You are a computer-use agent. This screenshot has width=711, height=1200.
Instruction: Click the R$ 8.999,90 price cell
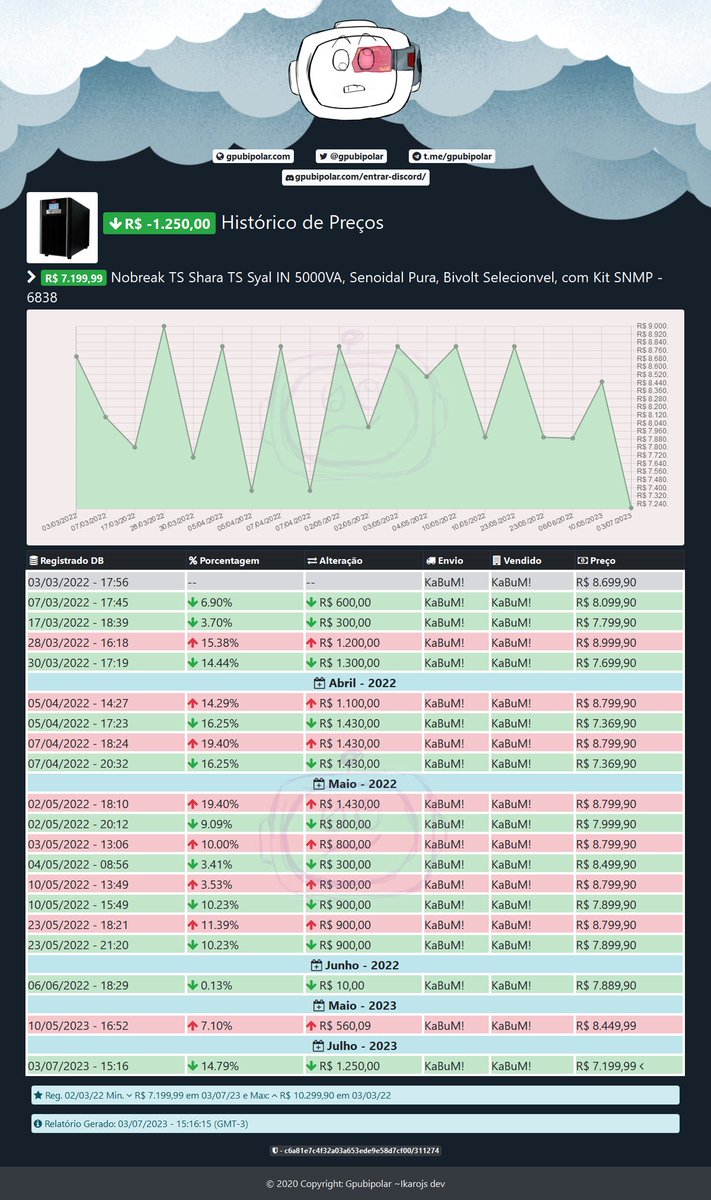629,642
